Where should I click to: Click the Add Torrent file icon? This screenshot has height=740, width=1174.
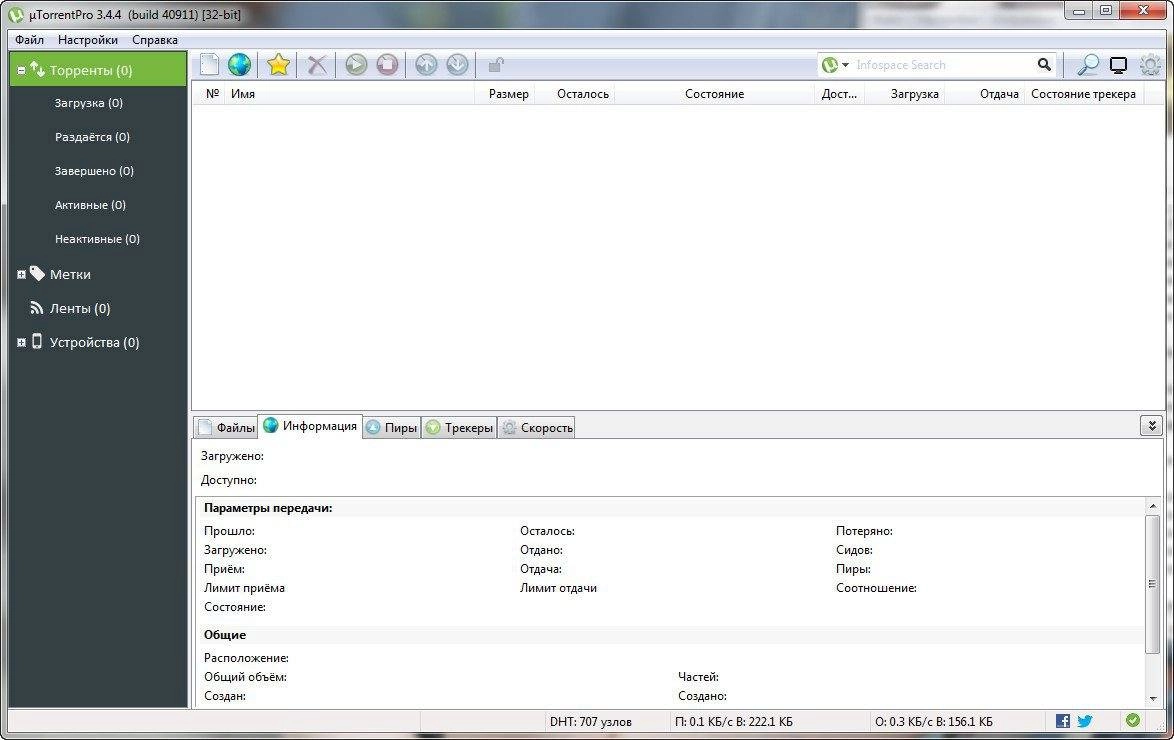(x=209, y=65)
